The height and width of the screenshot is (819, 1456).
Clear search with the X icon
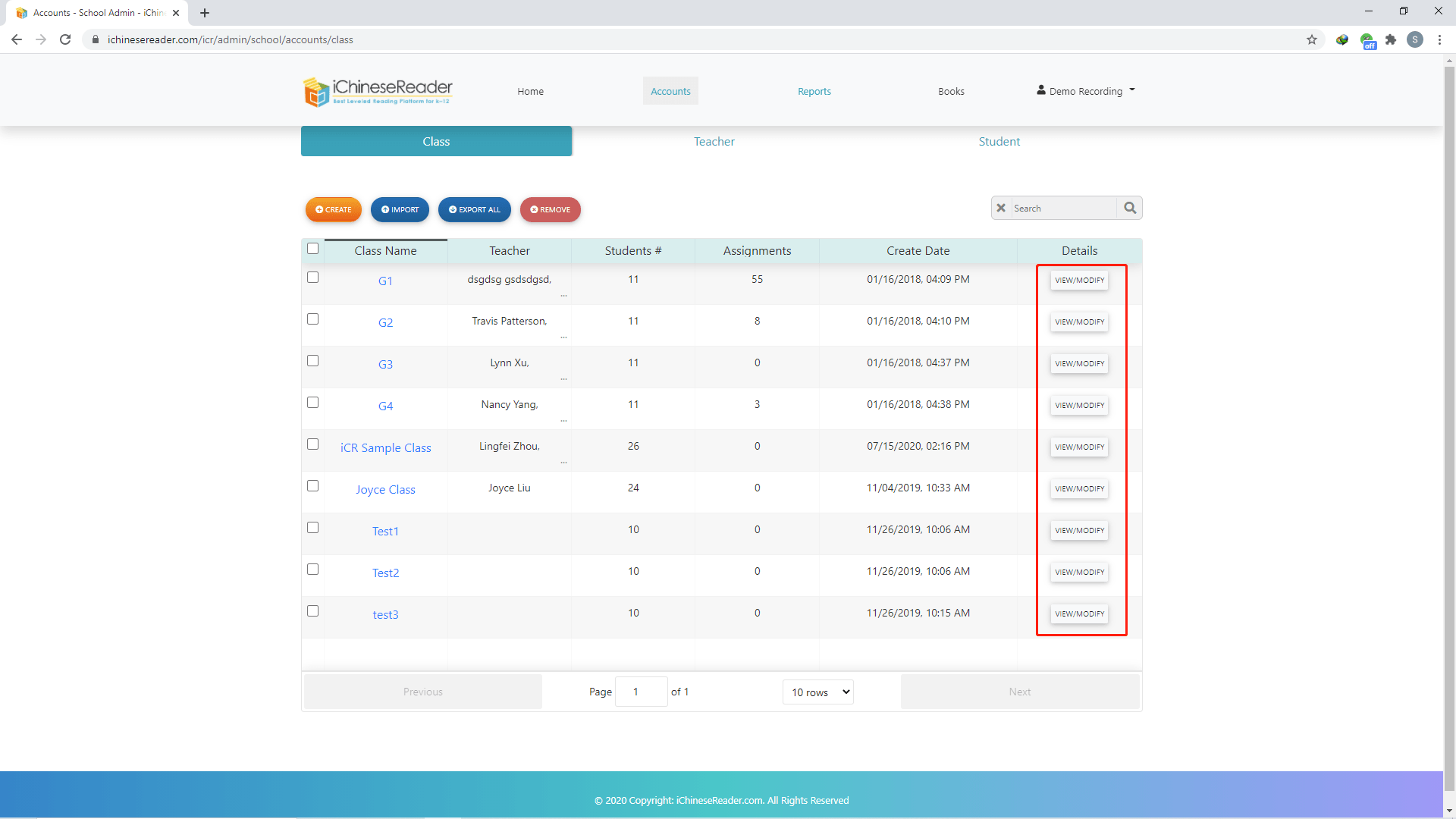[x=1001, y=208]
